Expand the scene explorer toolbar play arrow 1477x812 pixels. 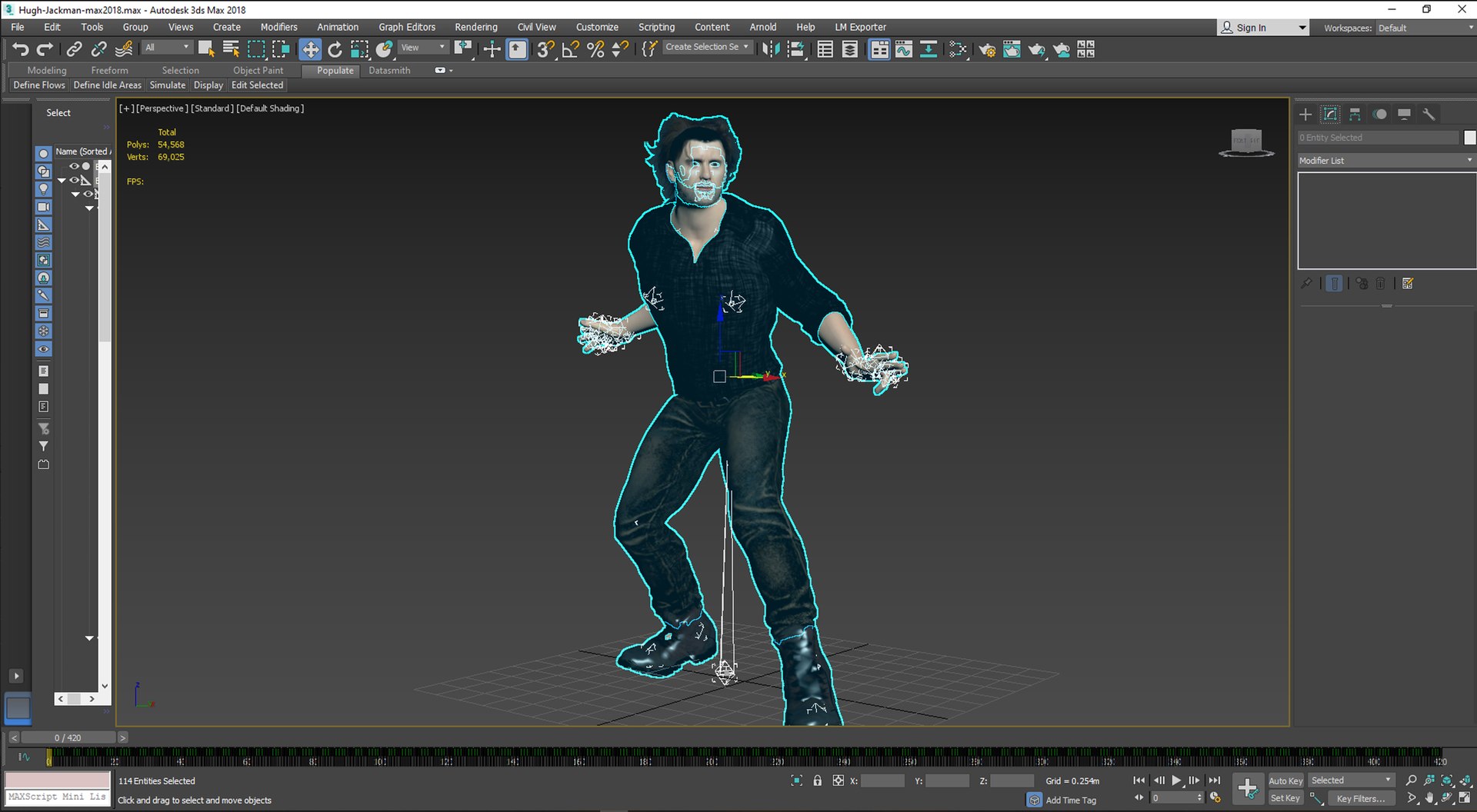(16, 676)
